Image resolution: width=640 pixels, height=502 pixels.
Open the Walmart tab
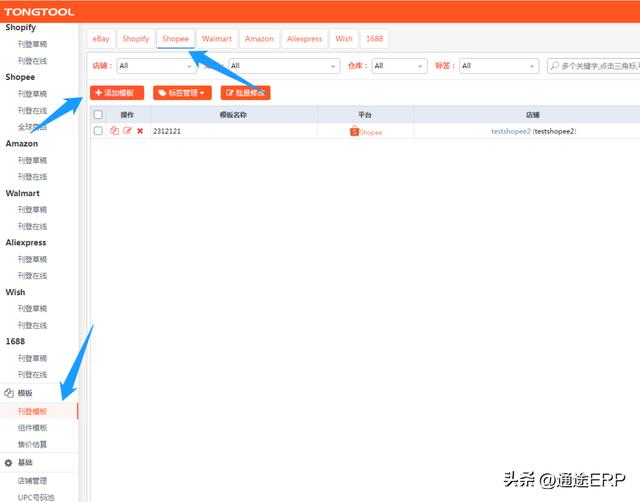click(x=217, y=39)
